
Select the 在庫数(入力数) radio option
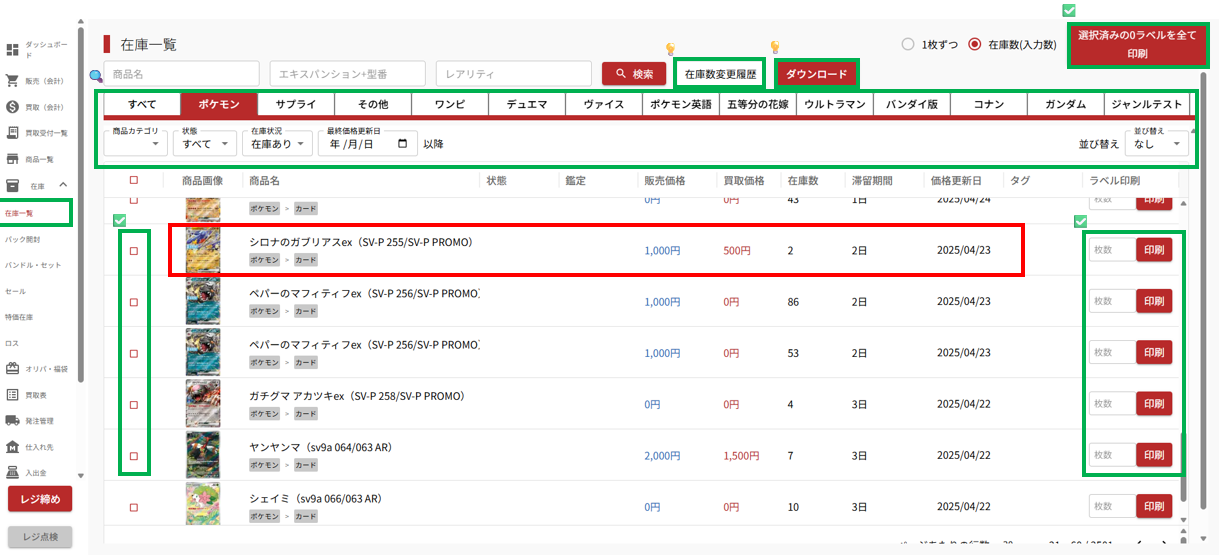pos(975,44)
